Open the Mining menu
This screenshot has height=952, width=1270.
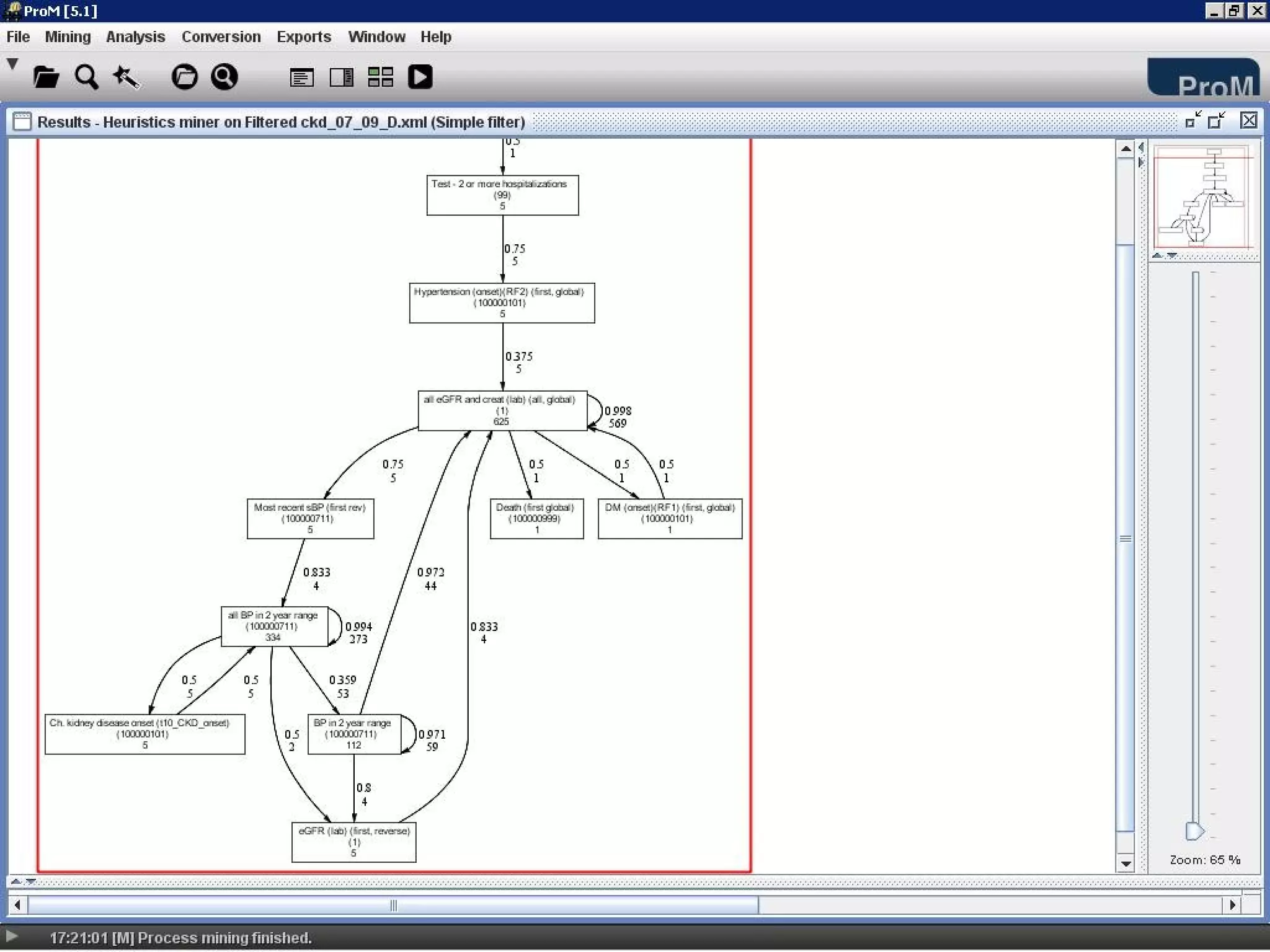pyautogui.click(x=68, y=37)
